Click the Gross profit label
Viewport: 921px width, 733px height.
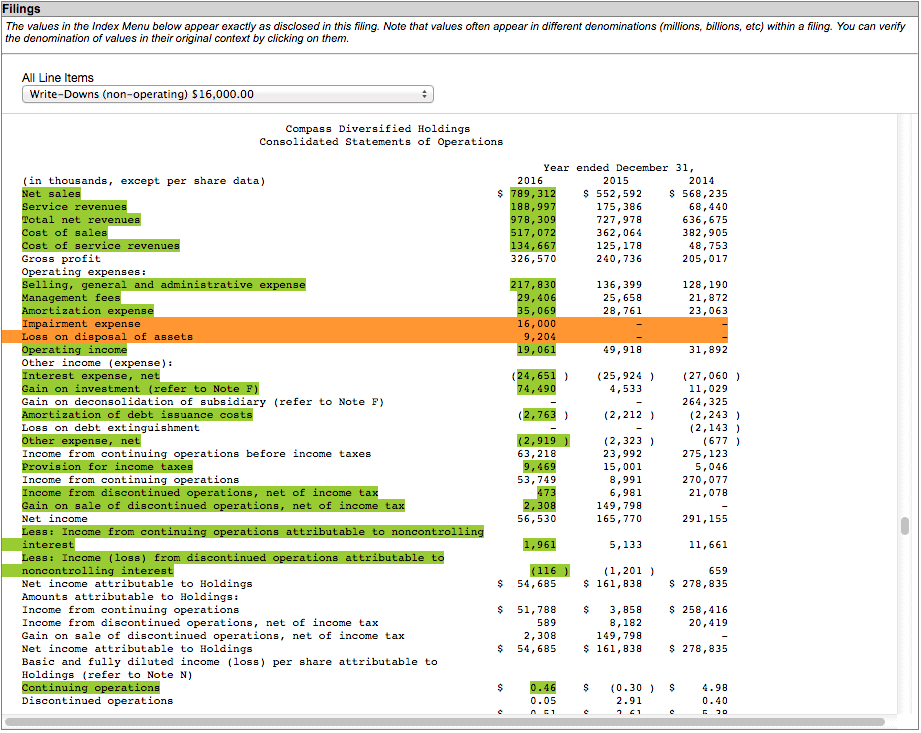61,259
